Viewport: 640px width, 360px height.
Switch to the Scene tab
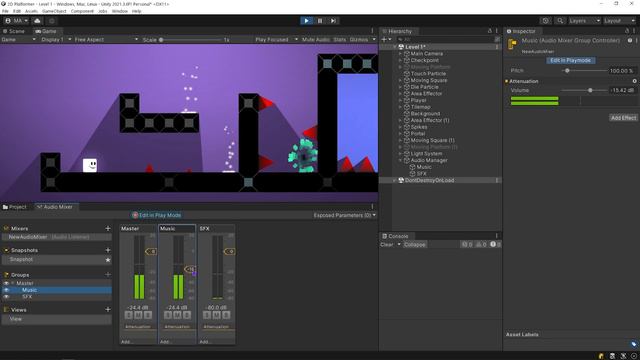(x=14, y=31)
